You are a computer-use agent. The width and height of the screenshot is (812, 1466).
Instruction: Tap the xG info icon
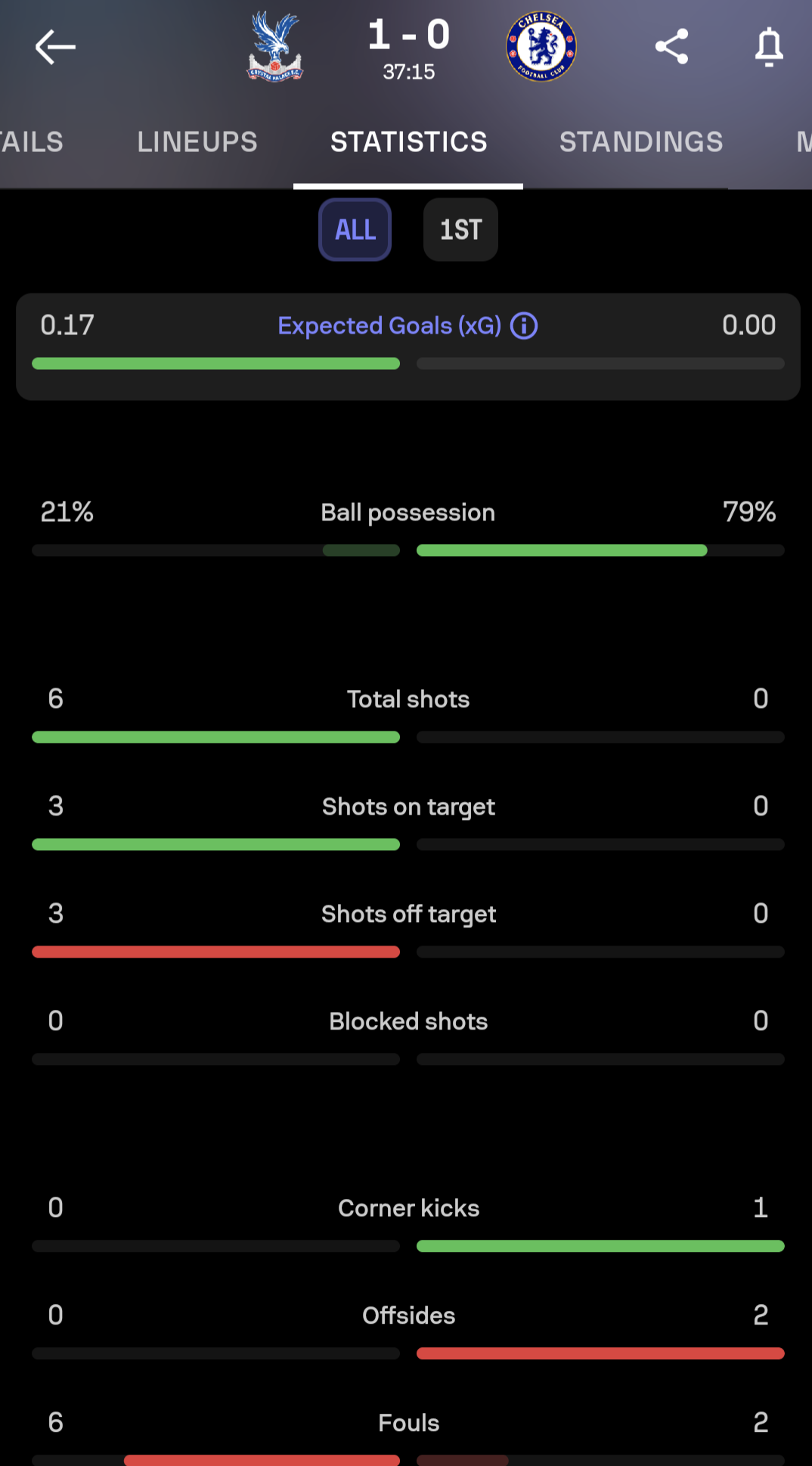click(524, 326)
